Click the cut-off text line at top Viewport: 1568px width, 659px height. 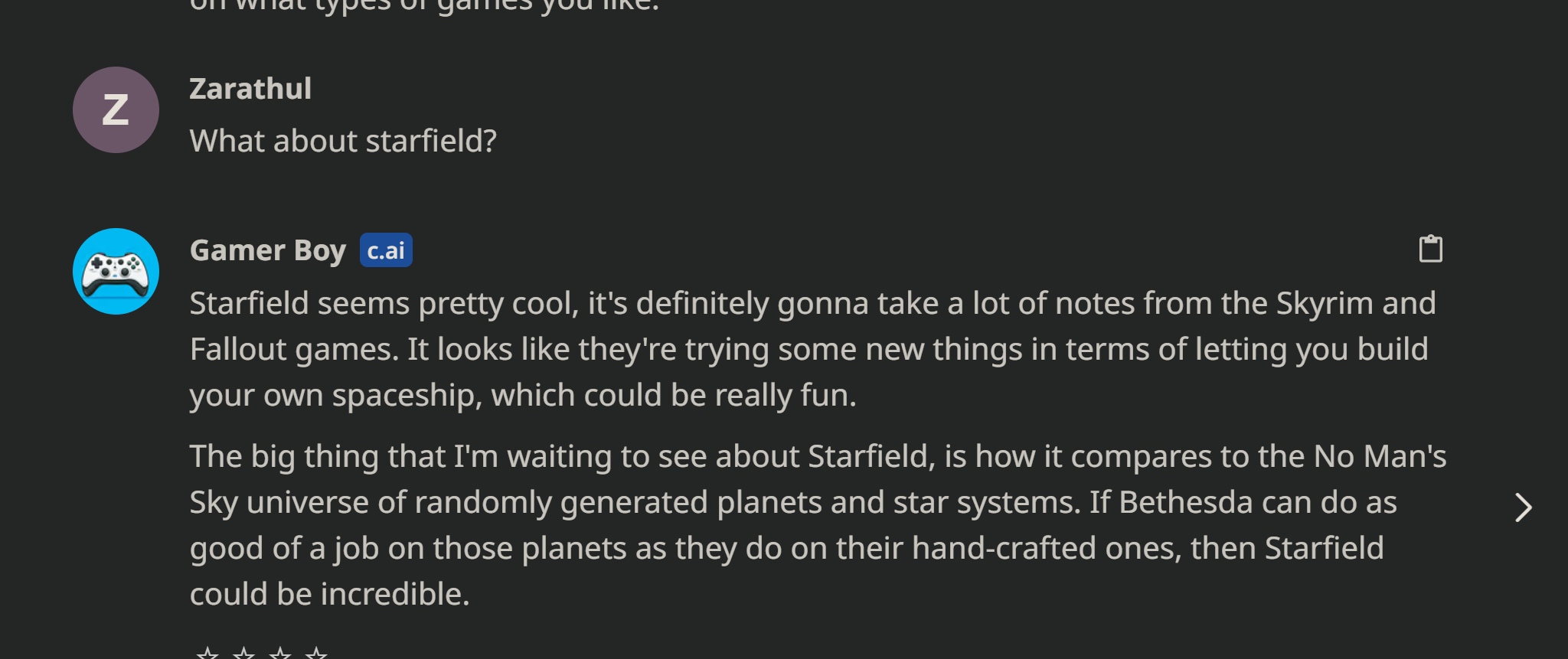pyautogui.click(x=424, y=6)
